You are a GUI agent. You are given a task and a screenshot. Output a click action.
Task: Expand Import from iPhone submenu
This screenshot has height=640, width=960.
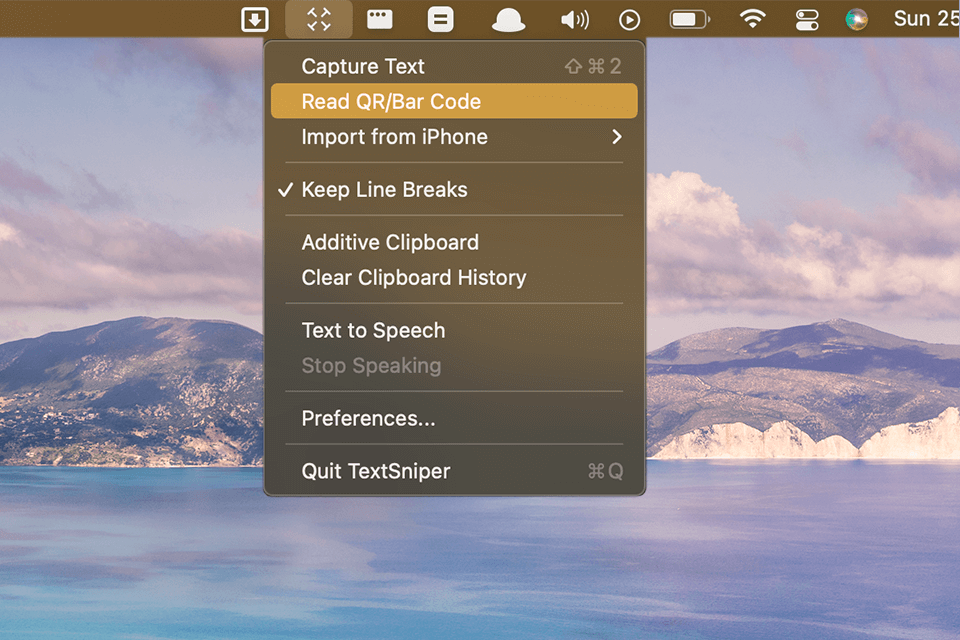pos(454,137)
